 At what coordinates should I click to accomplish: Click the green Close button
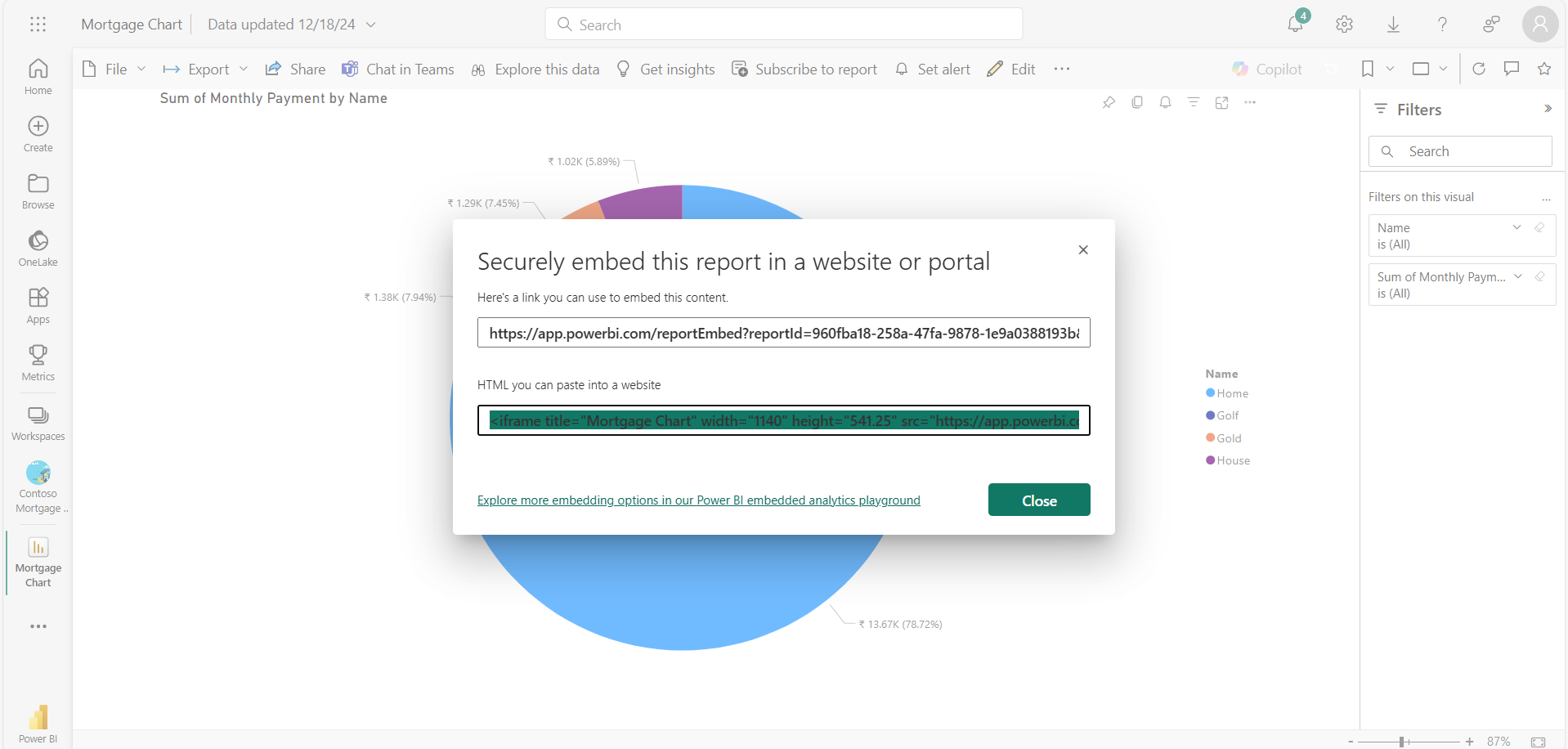[1038, 500]
